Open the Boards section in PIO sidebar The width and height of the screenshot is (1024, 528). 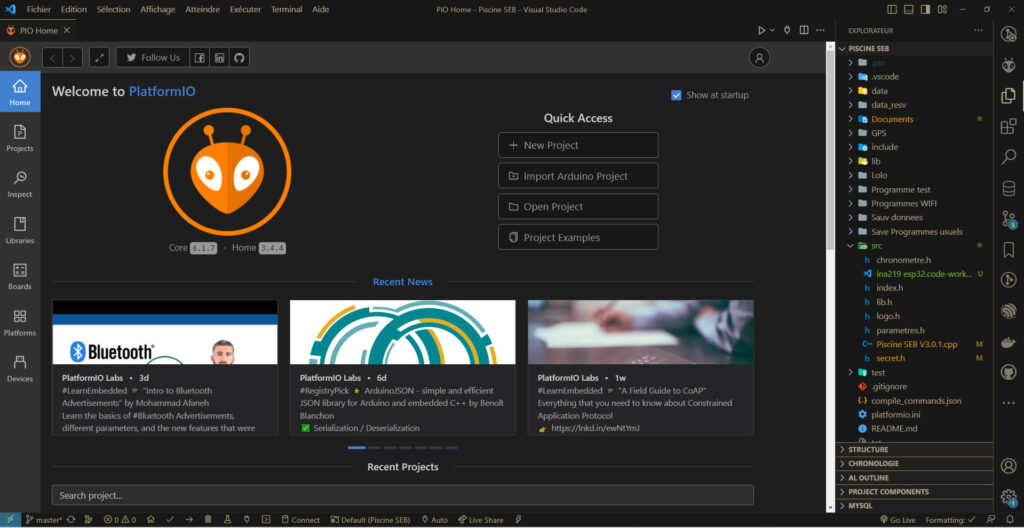[x=20, y=276]
